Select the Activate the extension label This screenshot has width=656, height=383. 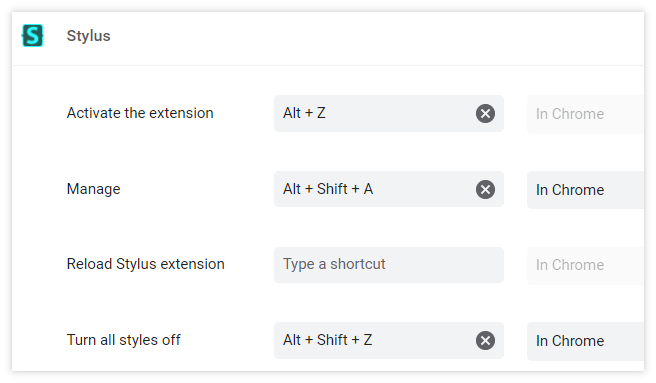pyautogui.click(x=140, y=113)
